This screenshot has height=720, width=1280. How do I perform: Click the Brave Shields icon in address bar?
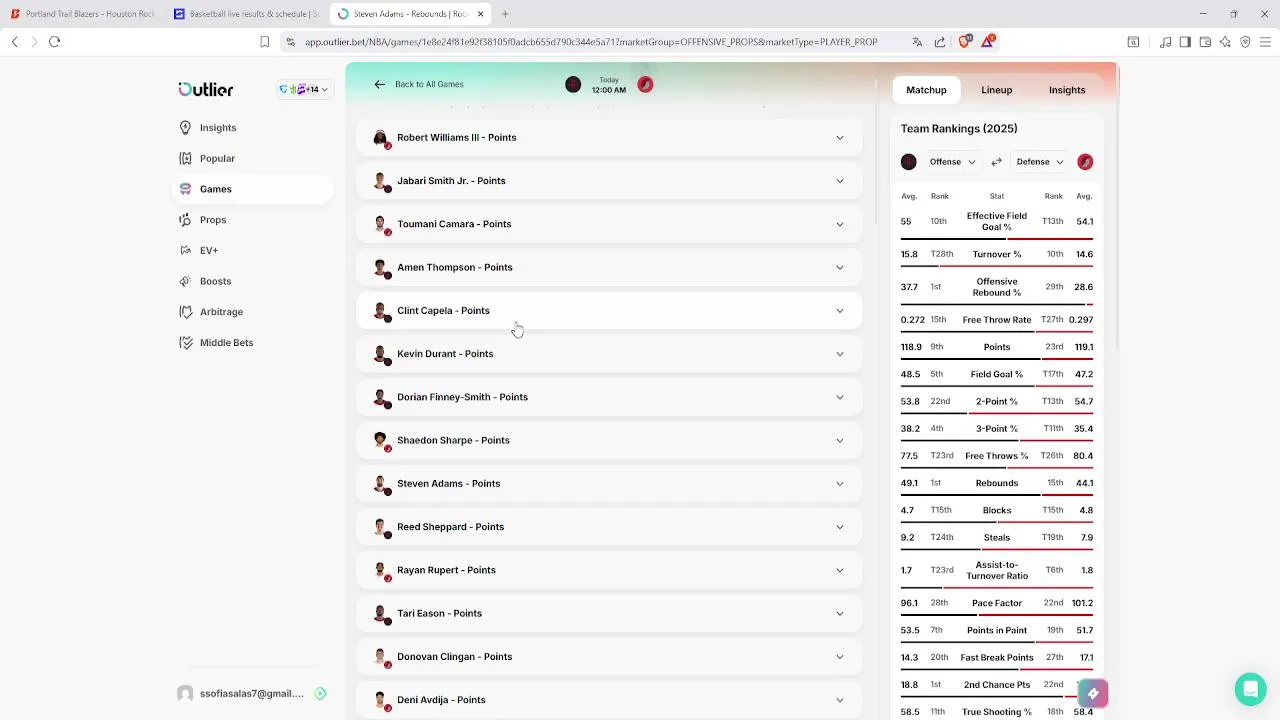(965, 41)
